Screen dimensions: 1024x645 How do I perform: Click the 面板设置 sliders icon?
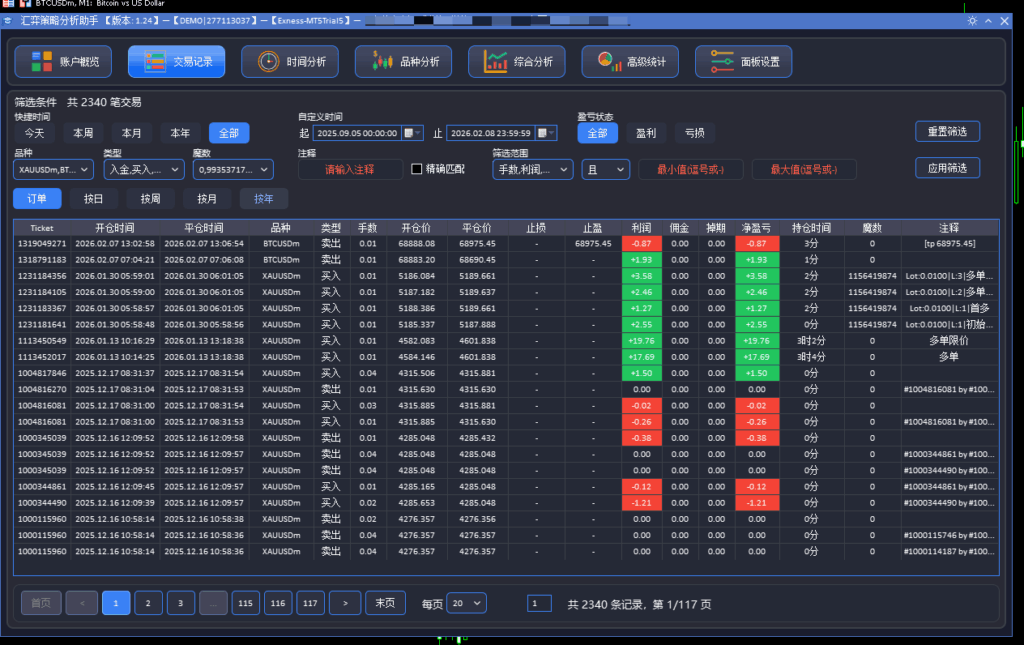[x=722, y=62]
